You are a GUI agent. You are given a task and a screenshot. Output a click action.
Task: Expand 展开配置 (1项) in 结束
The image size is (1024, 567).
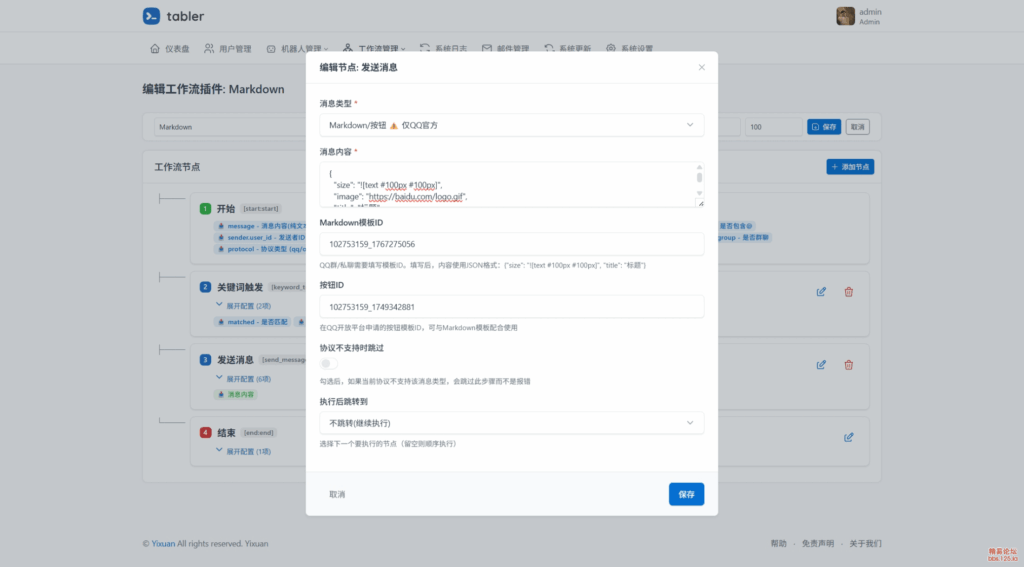coord(244,451)
